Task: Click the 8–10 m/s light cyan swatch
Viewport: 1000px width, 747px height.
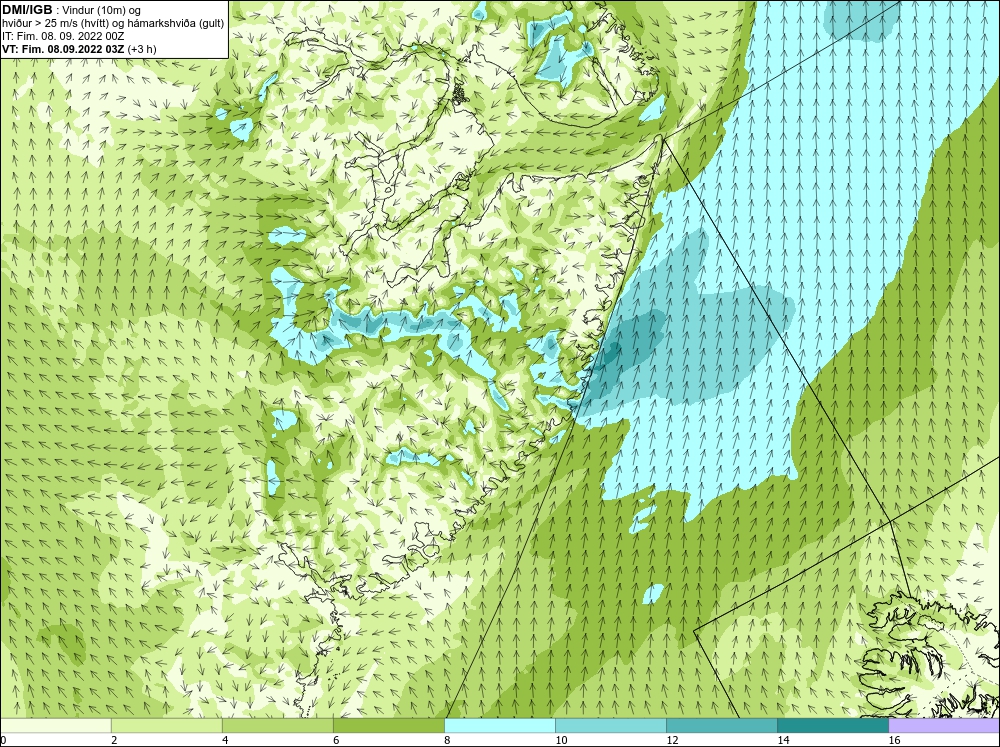Action: (x=499, y=725)
